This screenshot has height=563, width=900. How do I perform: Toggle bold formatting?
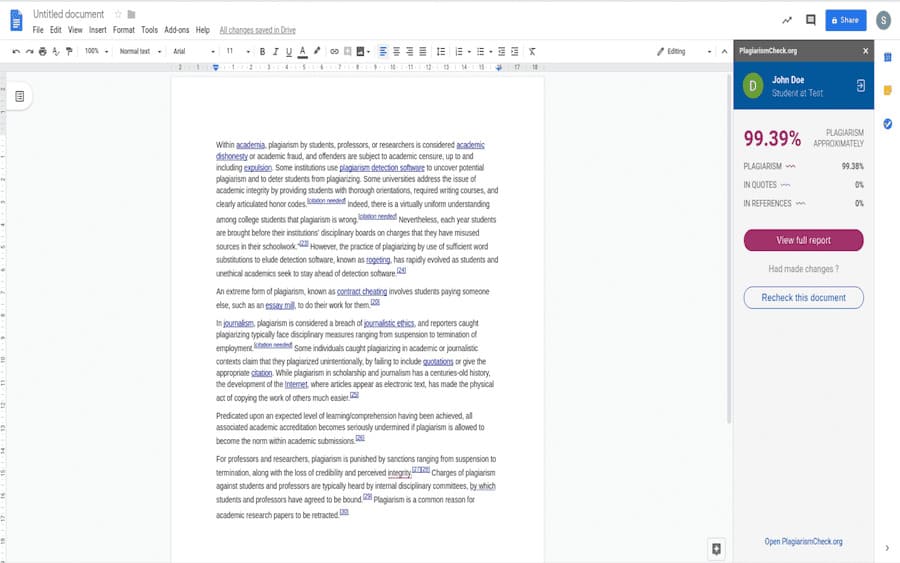click(x=263, y=51)
